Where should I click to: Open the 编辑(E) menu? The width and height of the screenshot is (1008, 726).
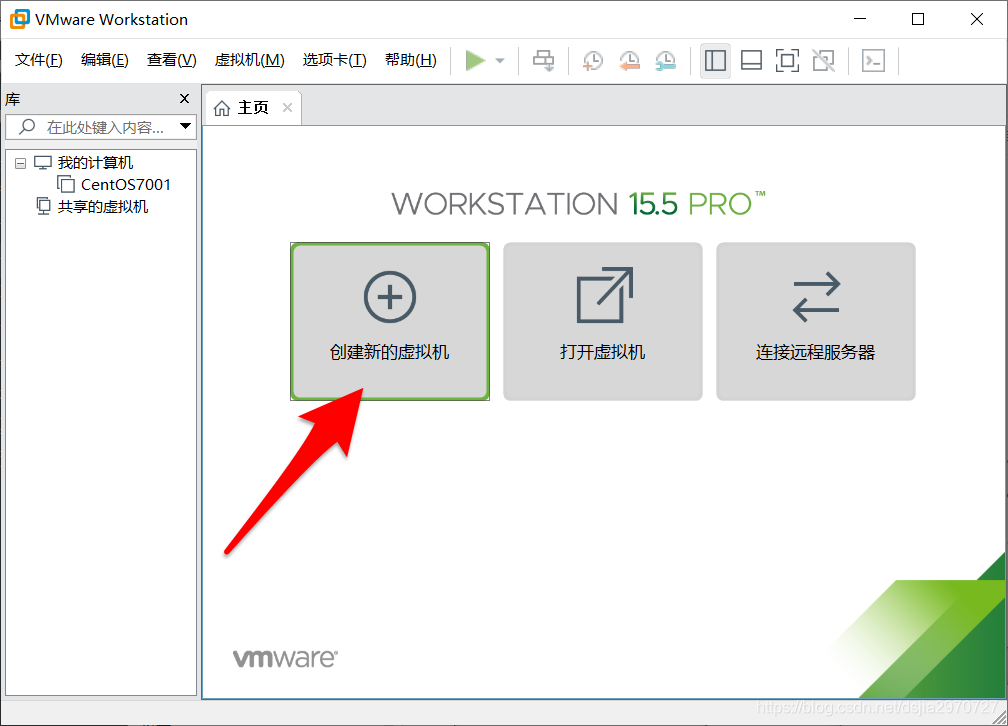point(105,60)
